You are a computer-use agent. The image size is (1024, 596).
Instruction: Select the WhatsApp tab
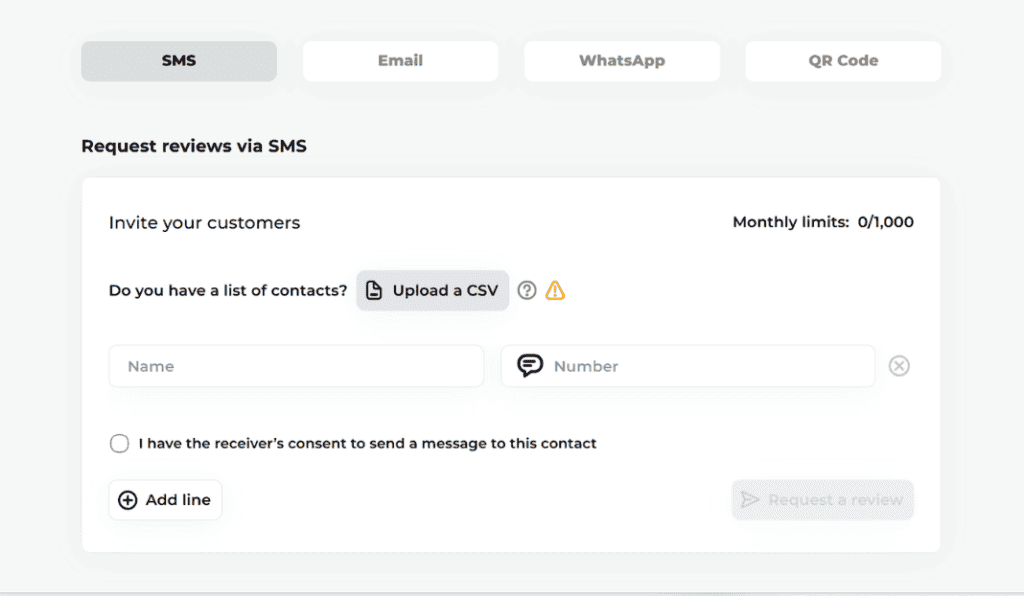pos(622,61)
